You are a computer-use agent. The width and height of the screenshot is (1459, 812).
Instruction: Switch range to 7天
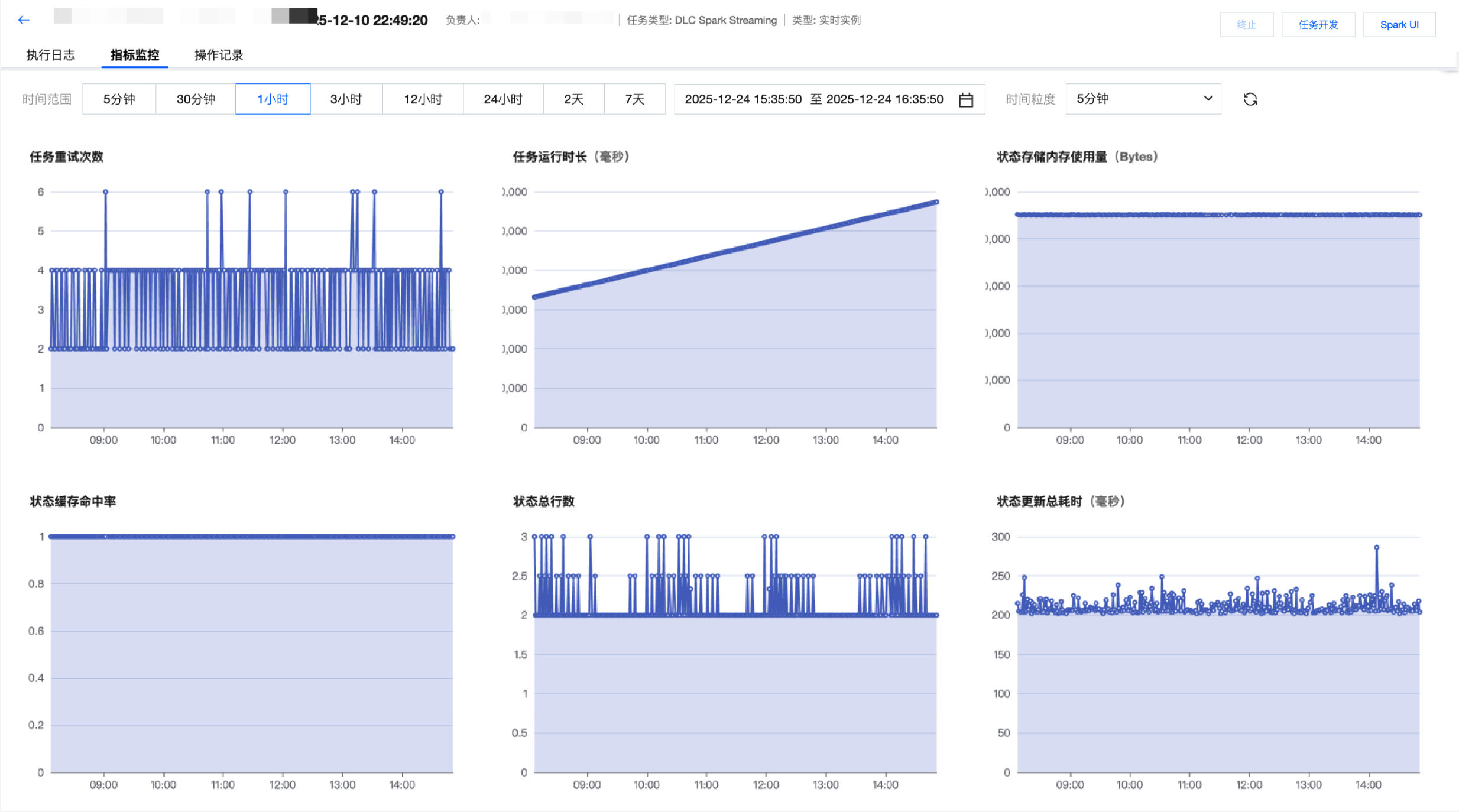634,99
